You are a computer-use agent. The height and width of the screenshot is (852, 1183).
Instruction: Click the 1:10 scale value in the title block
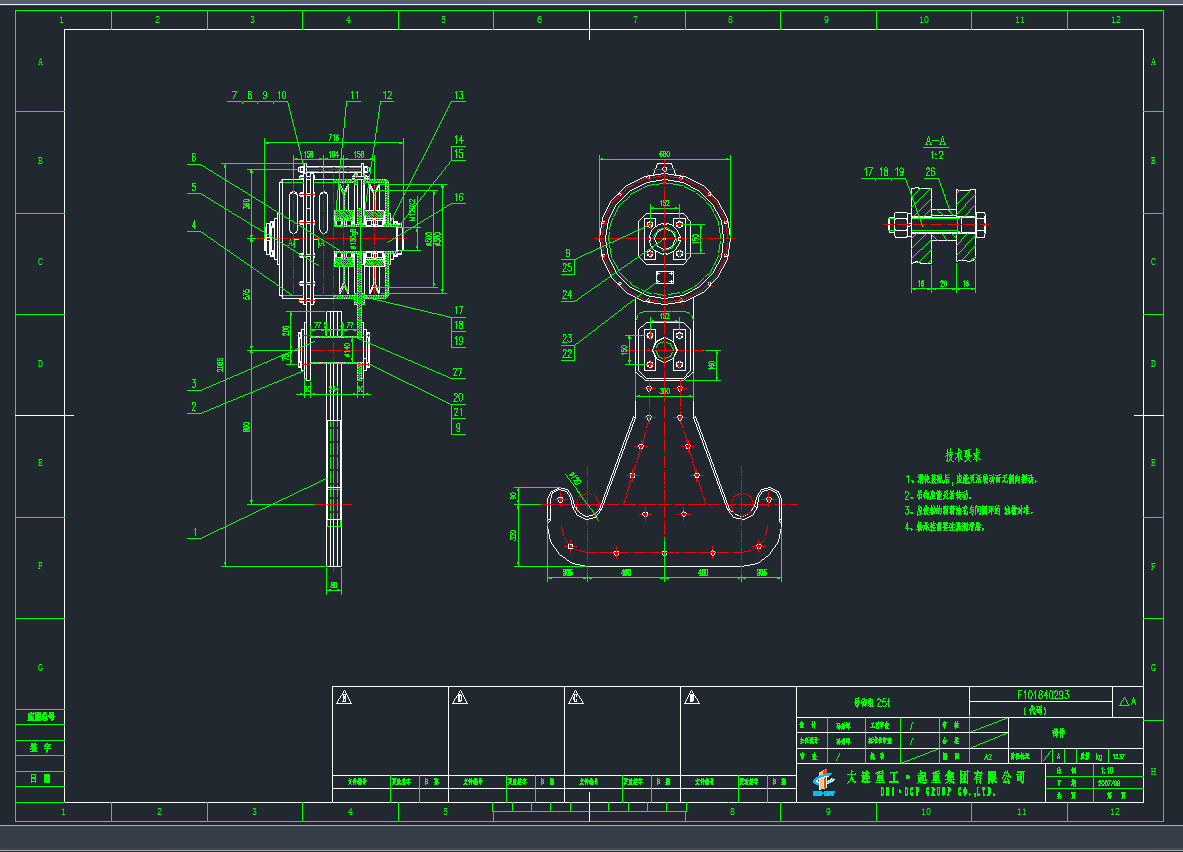click(x=1107, y=770)
